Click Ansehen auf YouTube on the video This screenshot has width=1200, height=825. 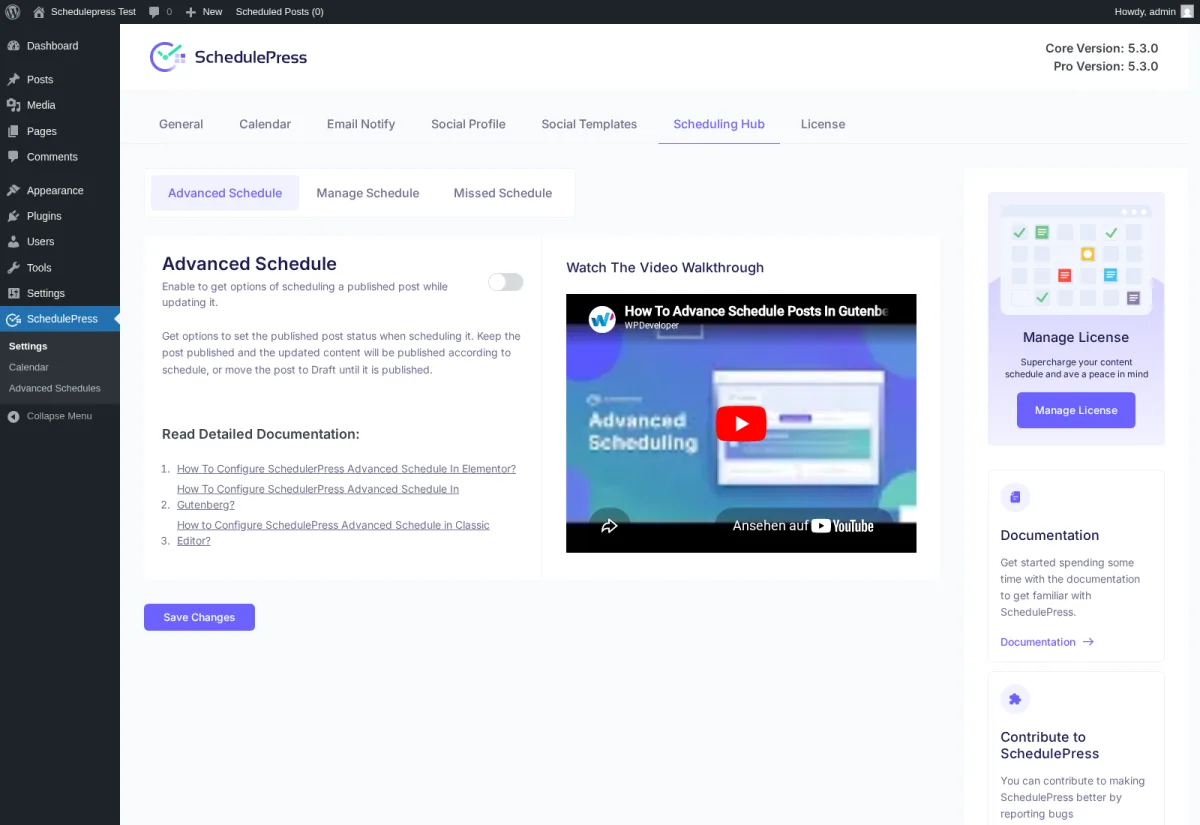point(803,526)
